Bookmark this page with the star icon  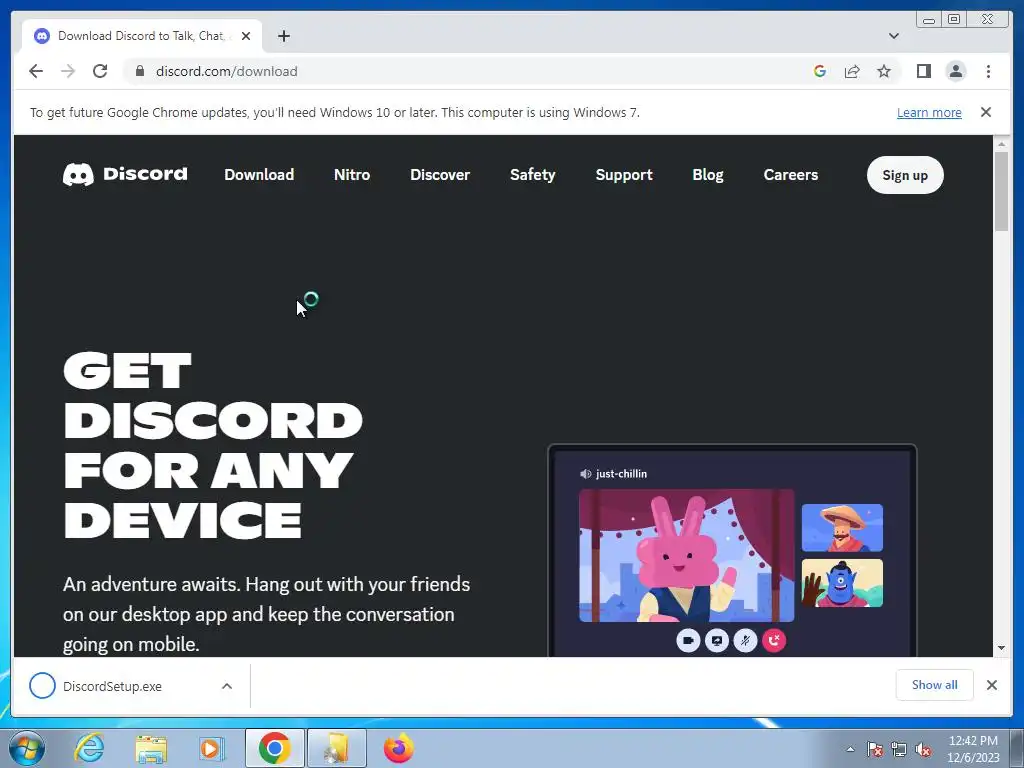point(884,71)
